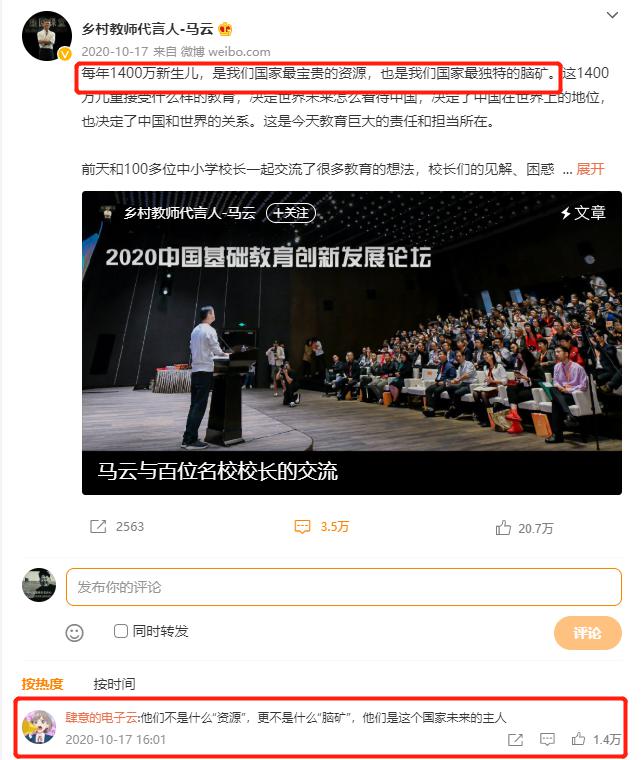Click the crown membership badge icon
Viewport: 642px width, 760px height.
tap(225, 30)
